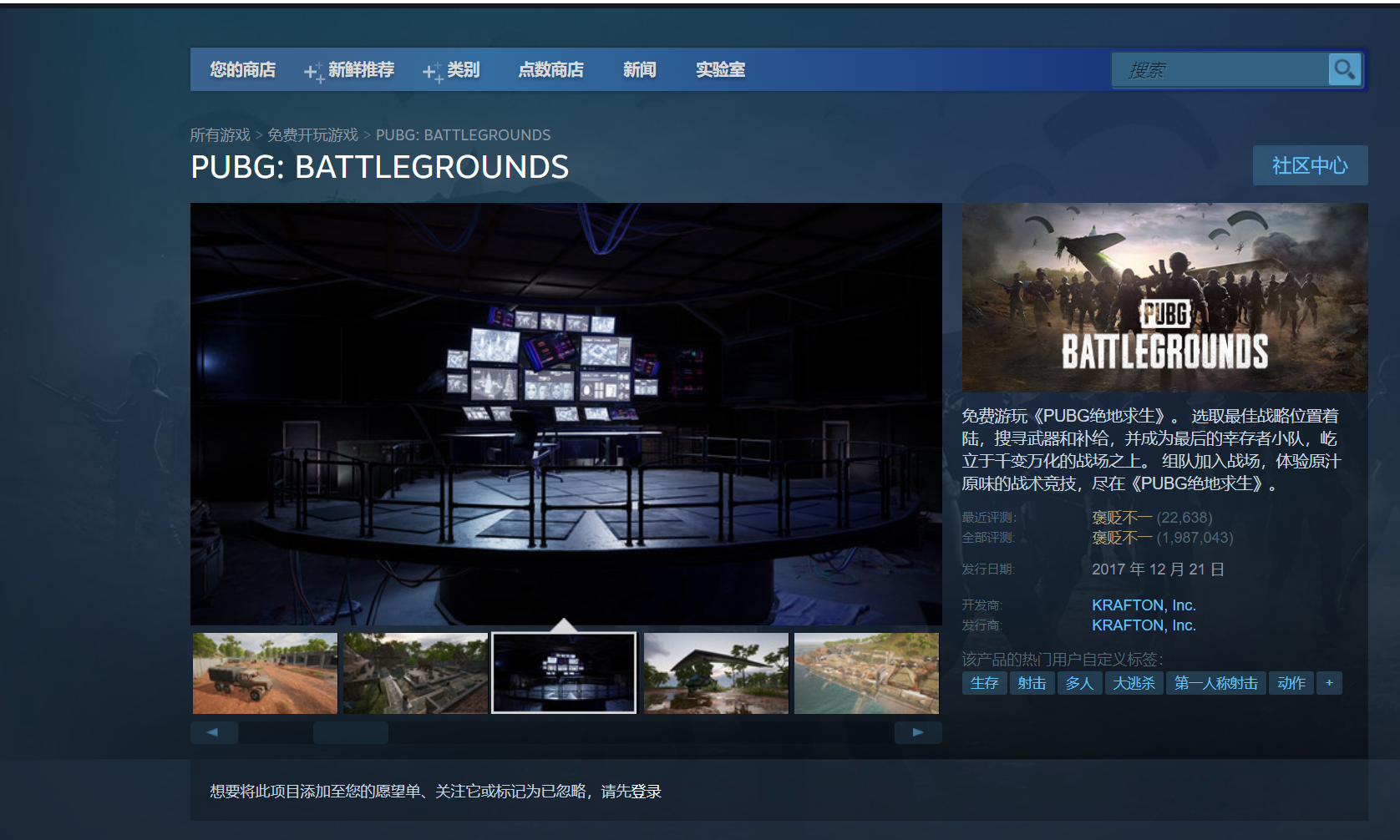Select the coastal town aerial thumbnail

[x=866, y=673]
